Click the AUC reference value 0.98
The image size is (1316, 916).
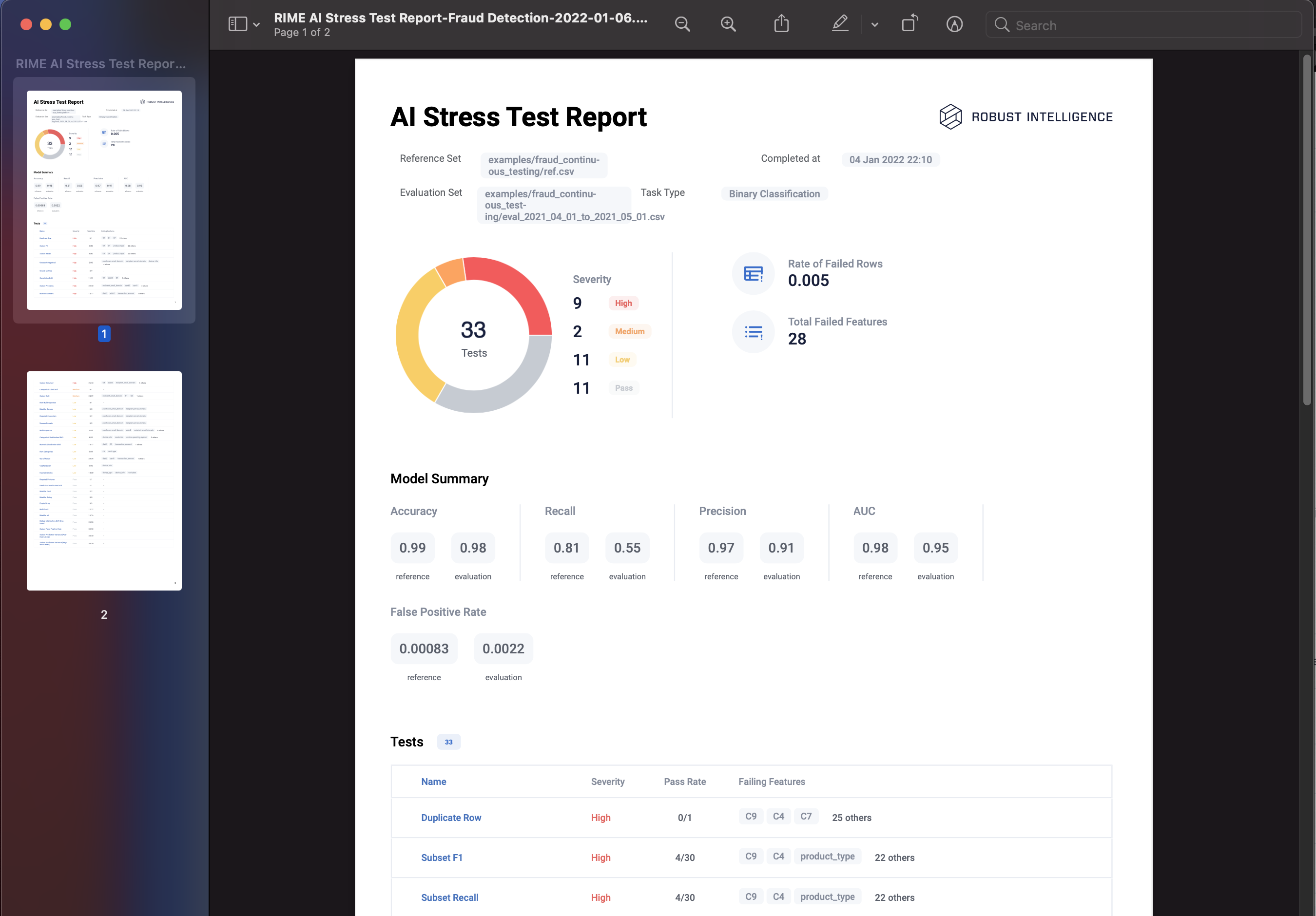[875, 548]
